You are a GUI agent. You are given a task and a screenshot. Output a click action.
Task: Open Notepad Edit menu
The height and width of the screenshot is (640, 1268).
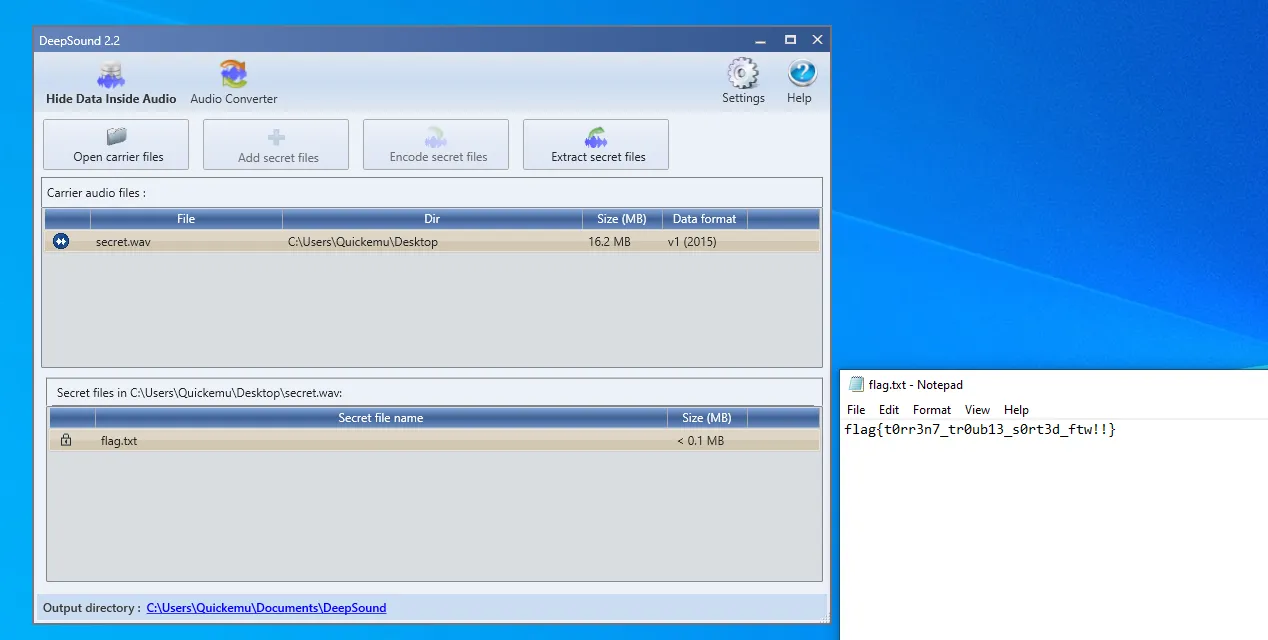click(x=889, y=410)
